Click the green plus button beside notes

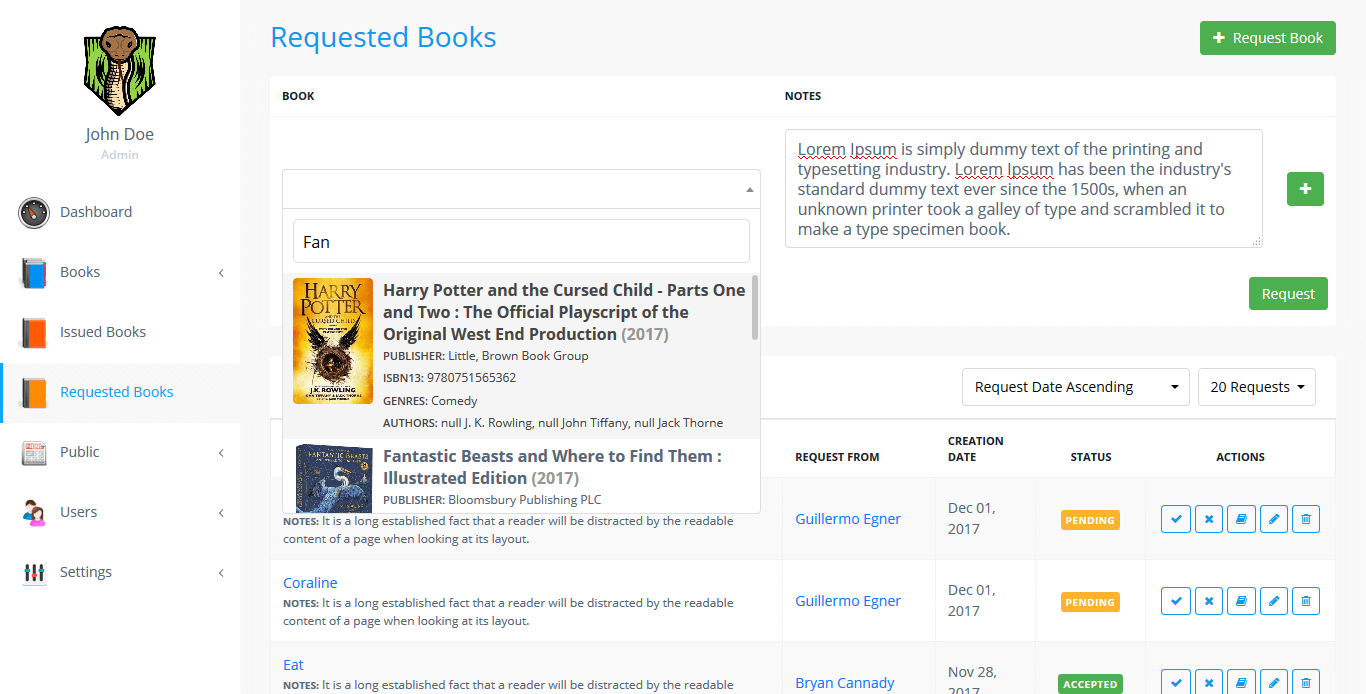pyautogui.click(x=1304, y=189)
